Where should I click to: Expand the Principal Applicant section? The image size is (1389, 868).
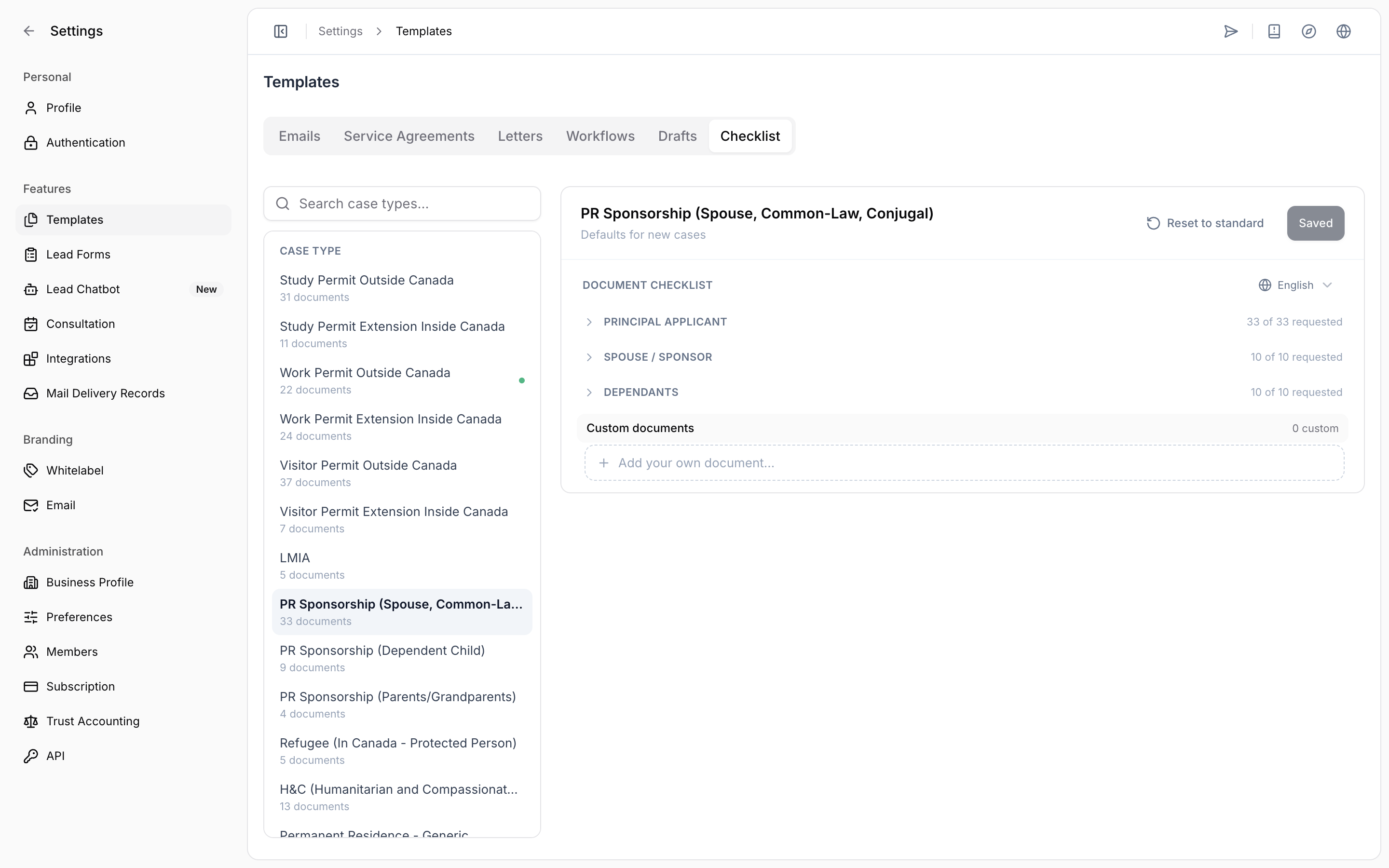589,322
